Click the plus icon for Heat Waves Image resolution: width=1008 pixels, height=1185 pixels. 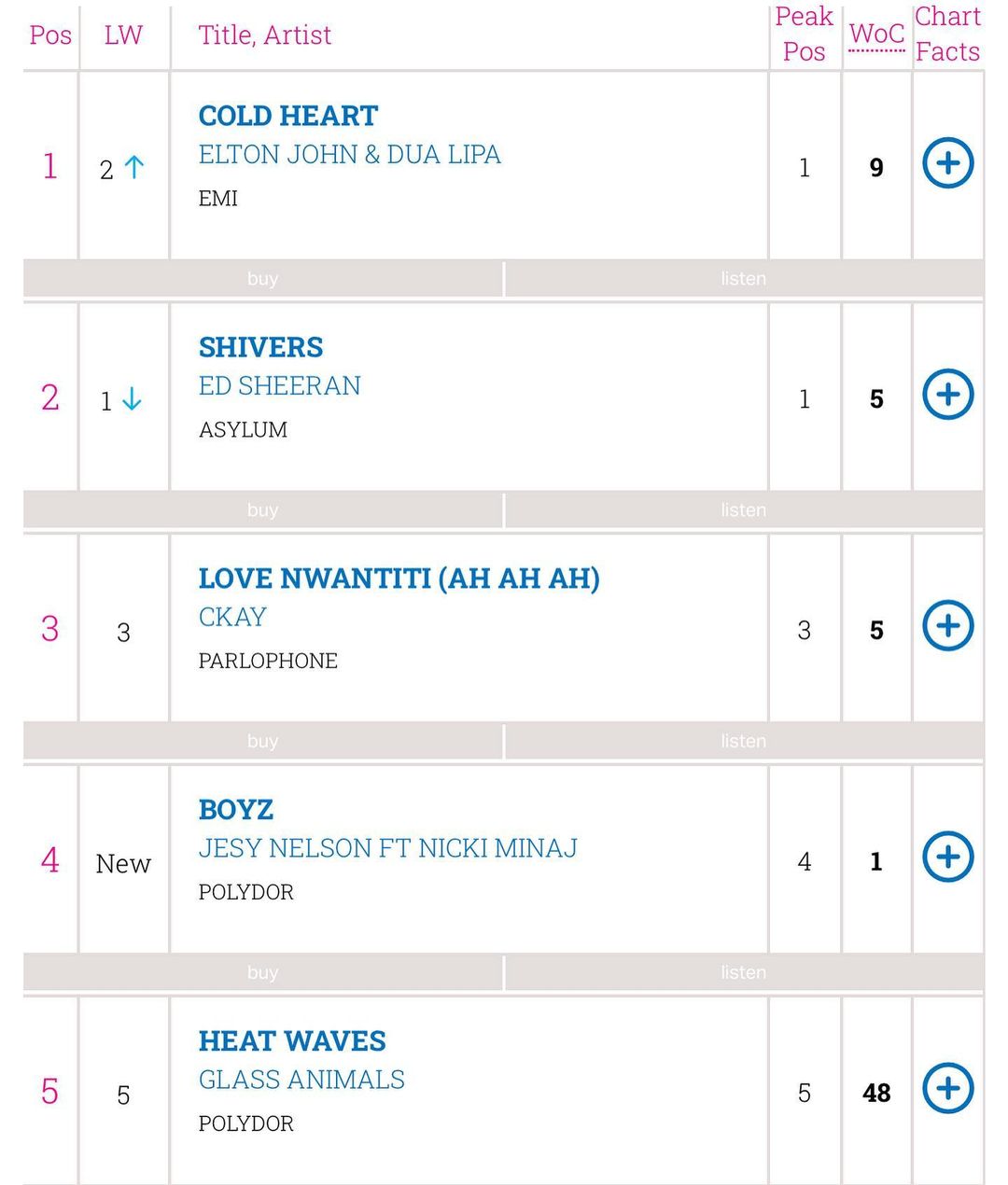[x=947, y=1089]
